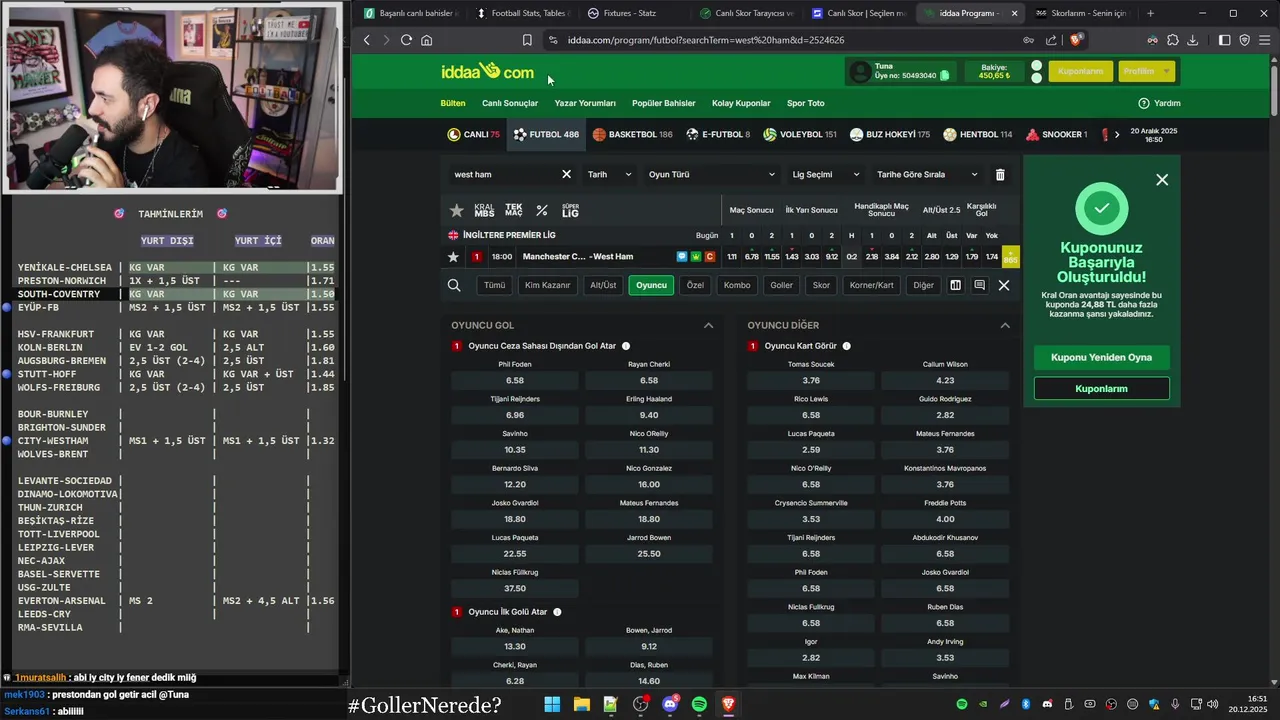Screen dimensions: 1280x720
Task: Favorite the Manchester City–West Ham match
Action: point(453,257)
